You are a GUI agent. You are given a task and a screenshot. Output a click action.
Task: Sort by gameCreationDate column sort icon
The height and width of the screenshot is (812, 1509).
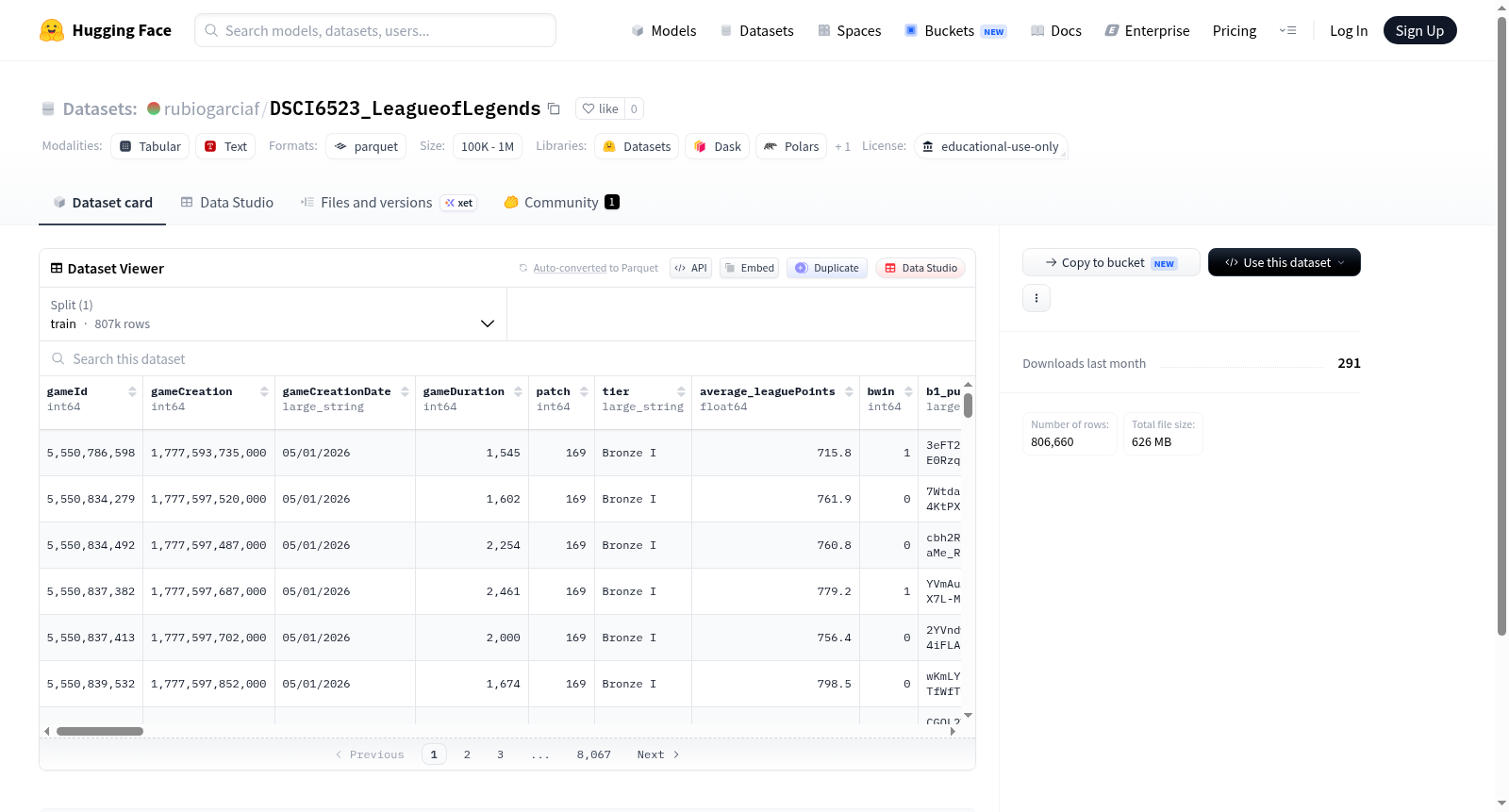point(405,391)
